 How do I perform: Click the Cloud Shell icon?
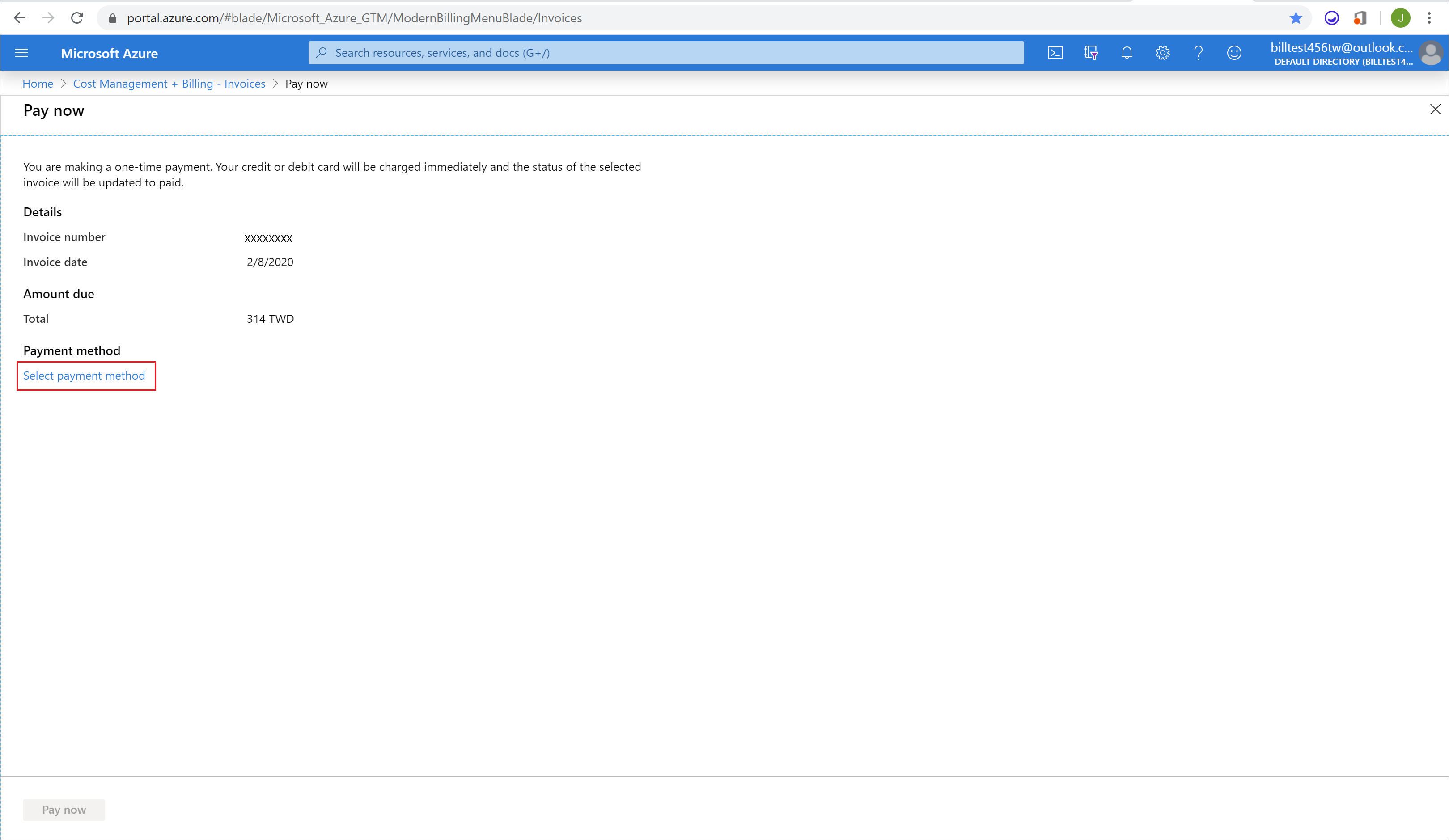[x=1057, y=52]
